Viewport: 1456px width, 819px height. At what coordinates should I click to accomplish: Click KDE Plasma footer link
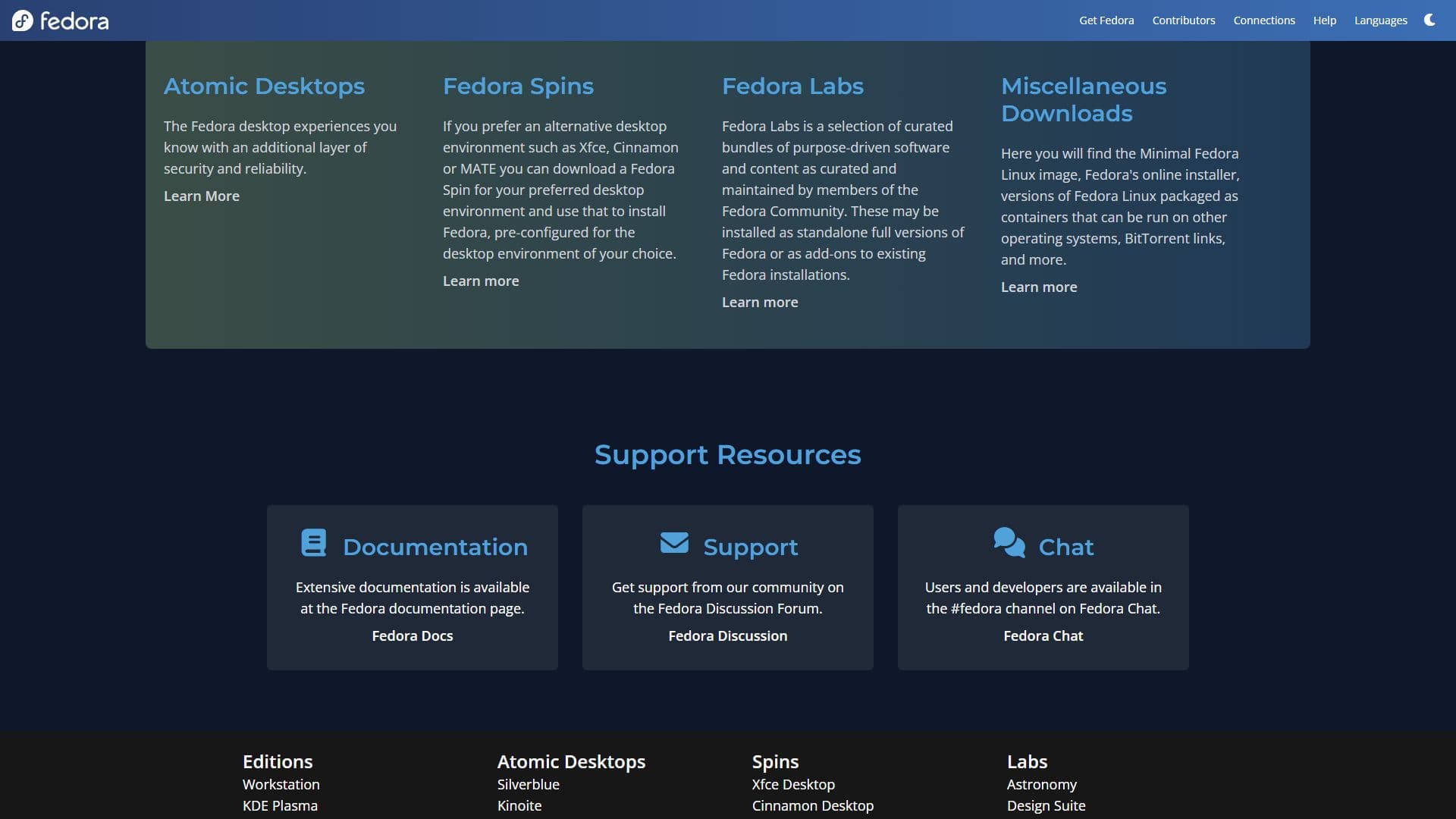point(280,805)
